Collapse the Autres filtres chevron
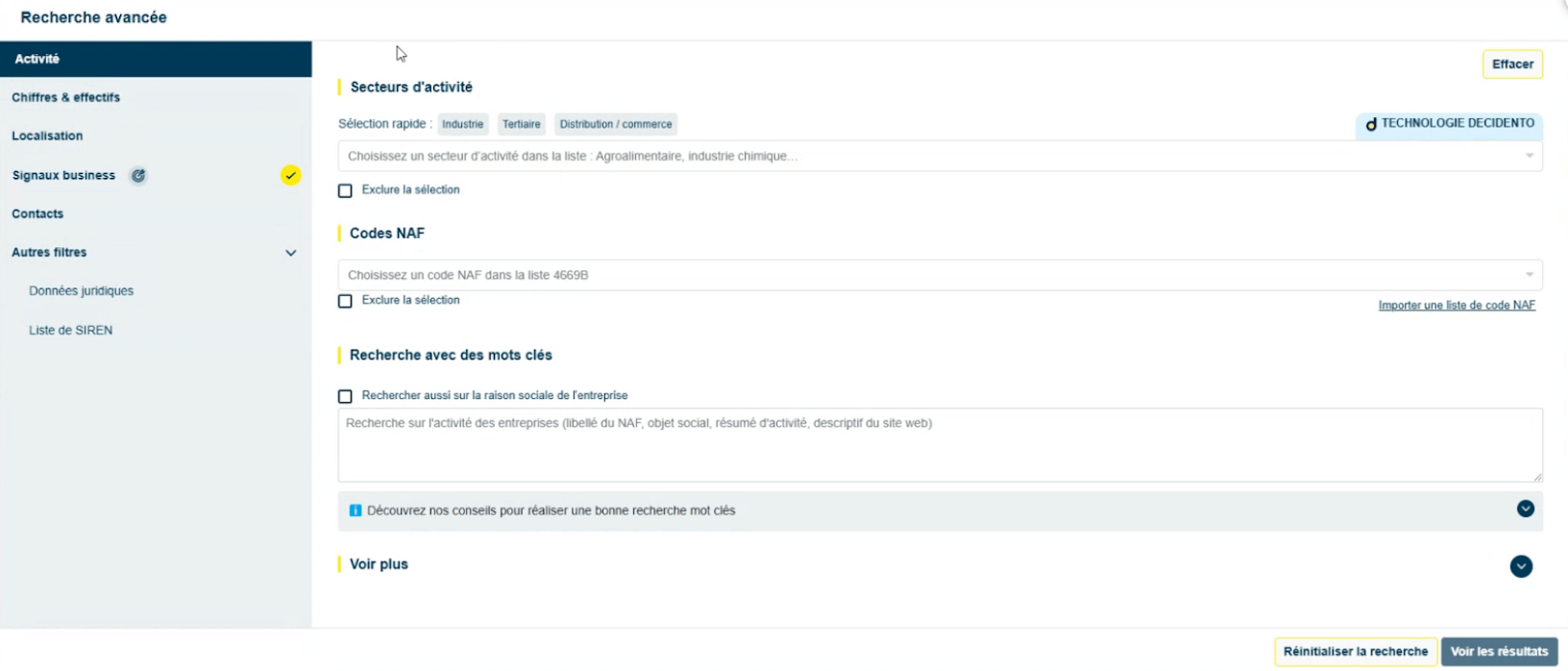 point(290,253)
